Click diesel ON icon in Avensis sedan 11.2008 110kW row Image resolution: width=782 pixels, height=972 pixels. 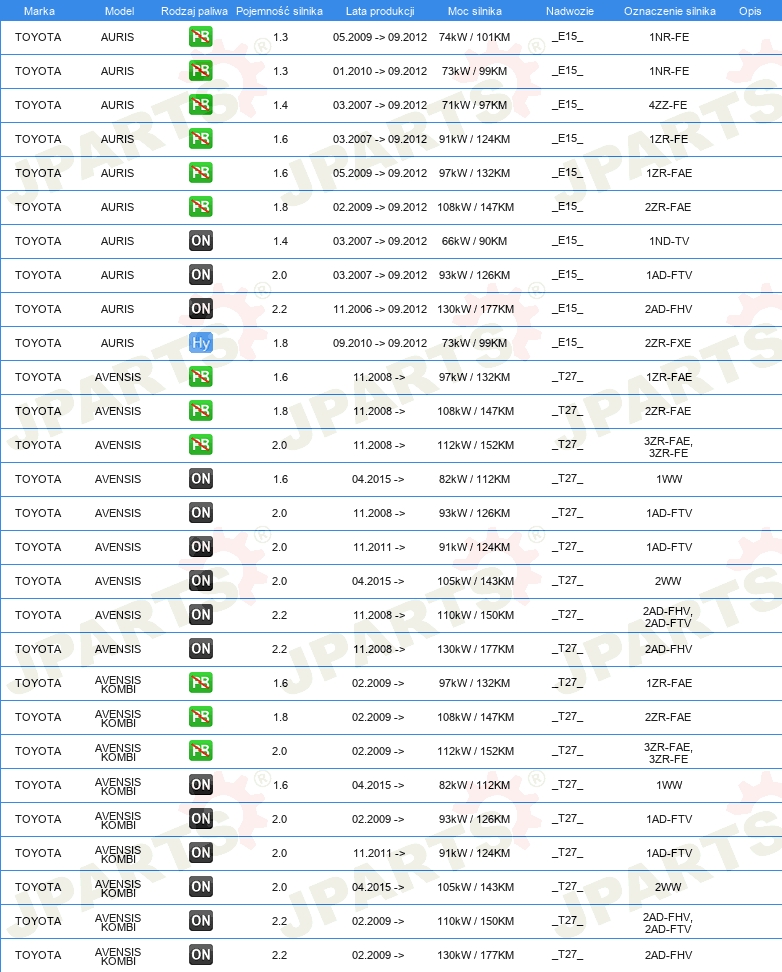tap(200, 615)
